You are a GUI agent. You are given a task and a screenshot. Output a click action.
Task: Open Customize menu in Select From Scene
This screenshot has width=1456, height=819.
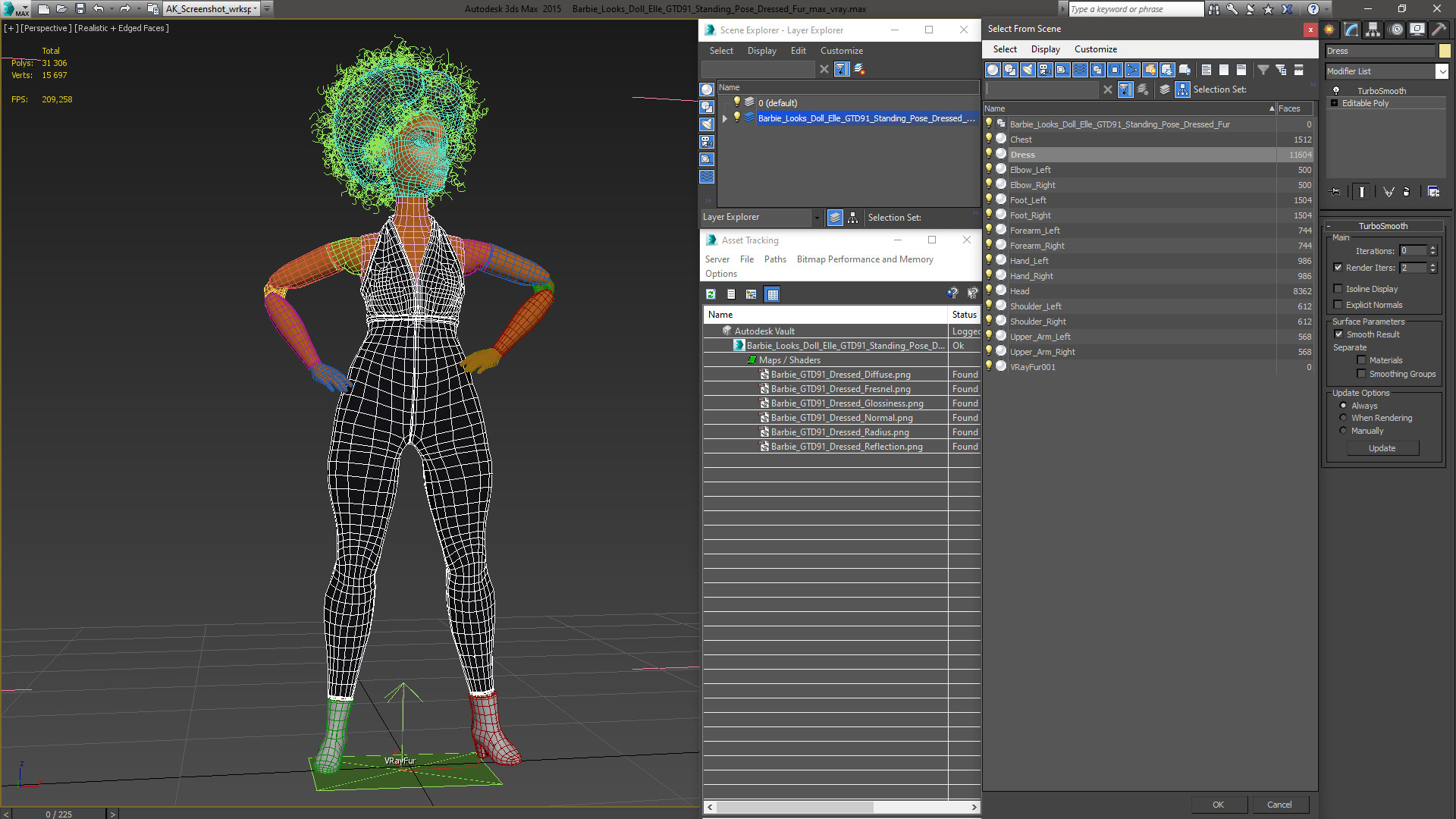tap(1095, 49)
